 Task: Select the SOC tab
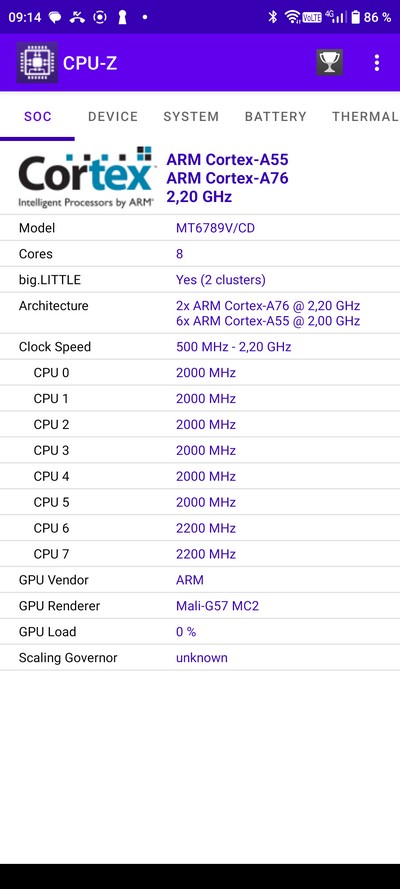pos(37,117)
